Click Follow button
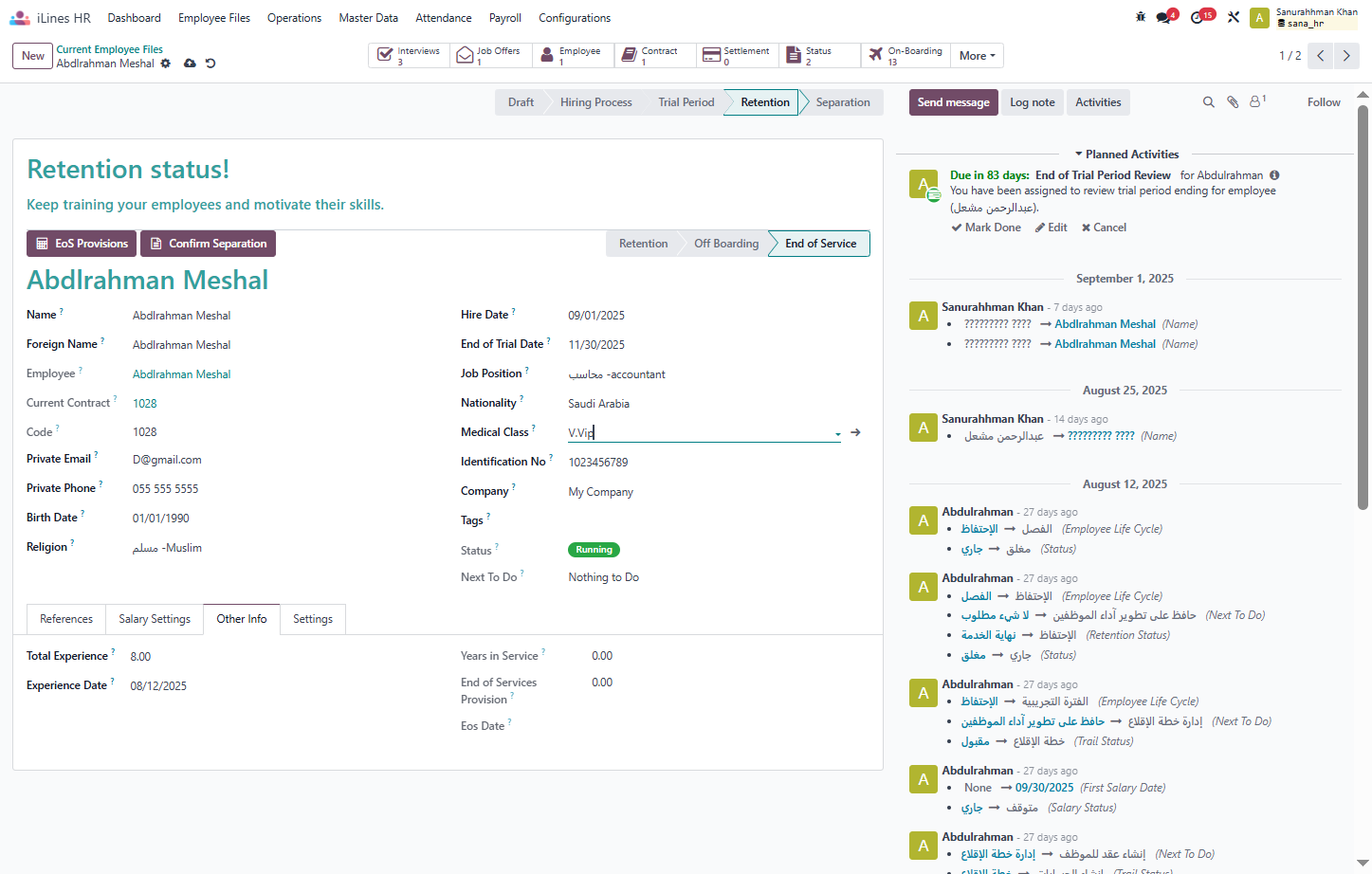The height and width of the screenshot is (874, 1372). pos(1324,102)
